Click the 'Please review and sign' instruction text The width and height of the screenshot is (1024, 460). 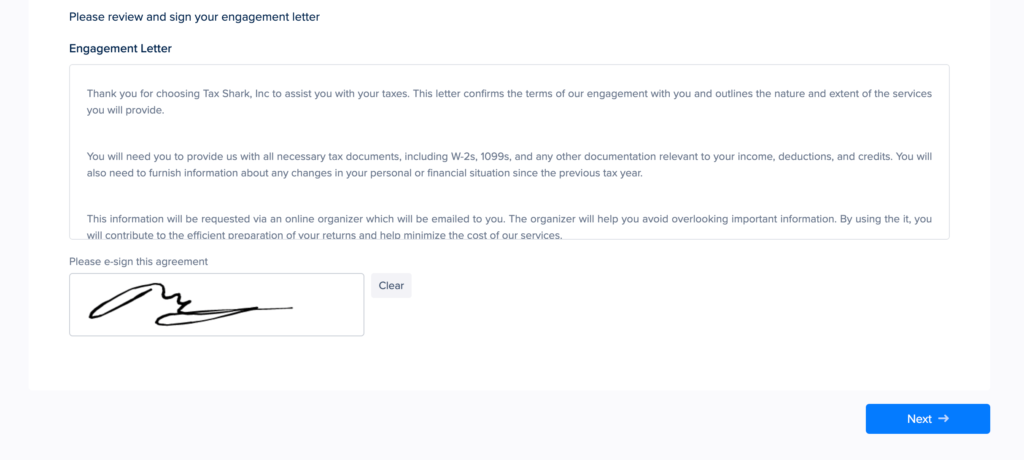pos(194,17)
